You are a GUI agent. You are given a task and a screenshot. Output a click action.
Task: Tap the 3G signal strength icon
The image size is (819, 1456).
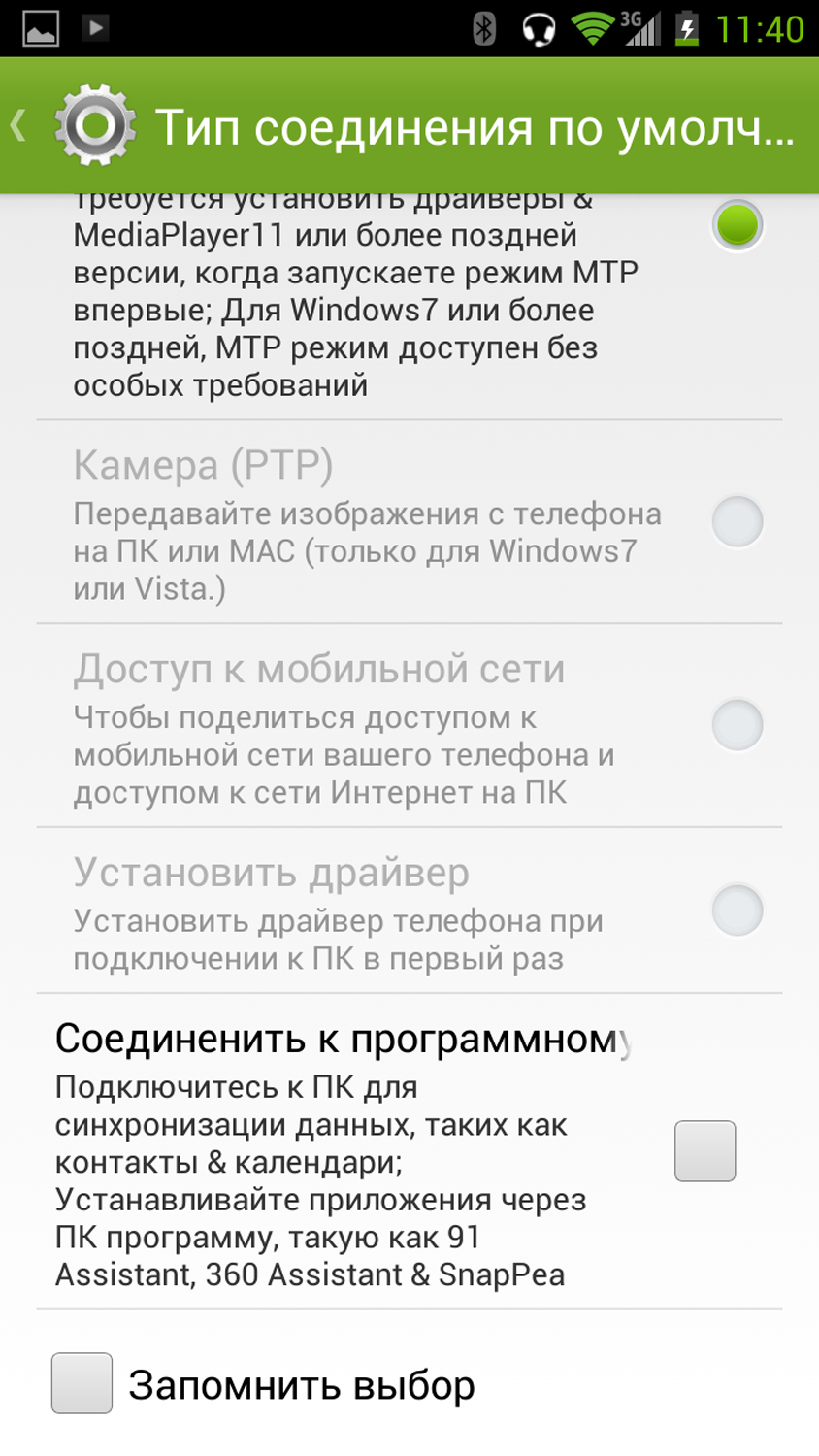640,28
